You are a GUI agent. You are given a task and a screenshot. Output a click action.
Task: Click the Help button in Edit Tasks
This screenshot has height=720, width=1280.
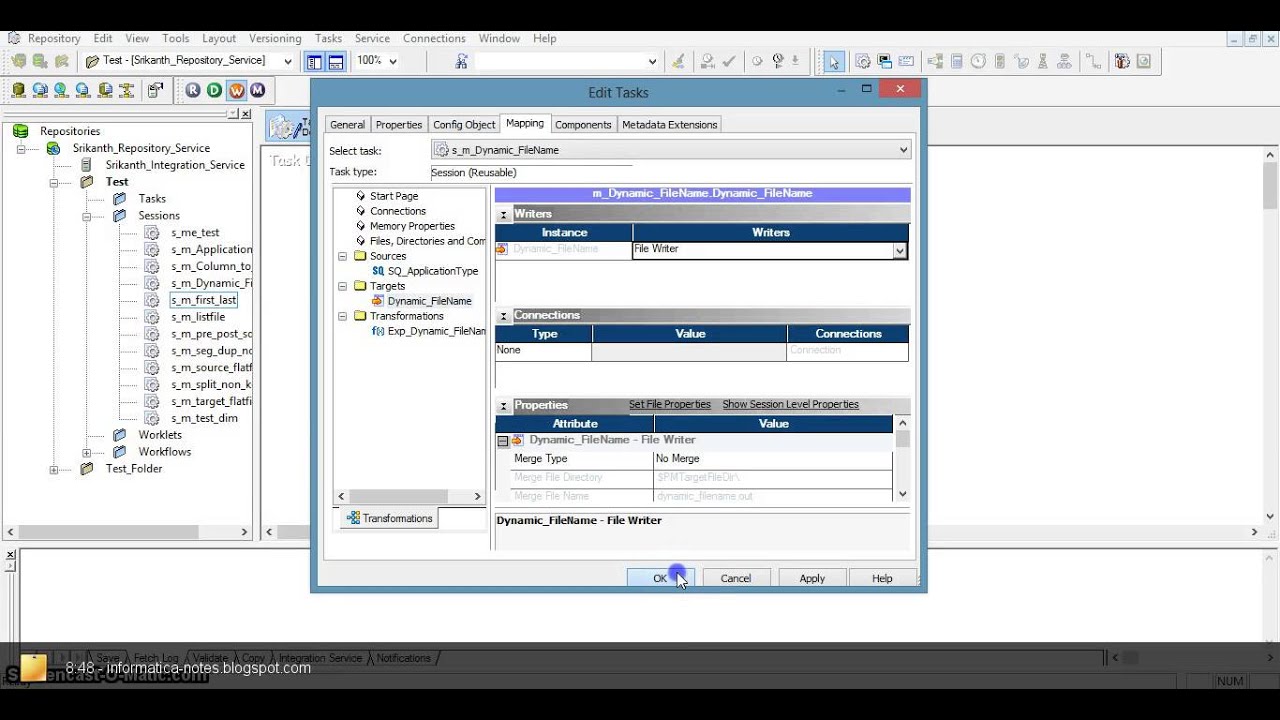pos(882,578)
